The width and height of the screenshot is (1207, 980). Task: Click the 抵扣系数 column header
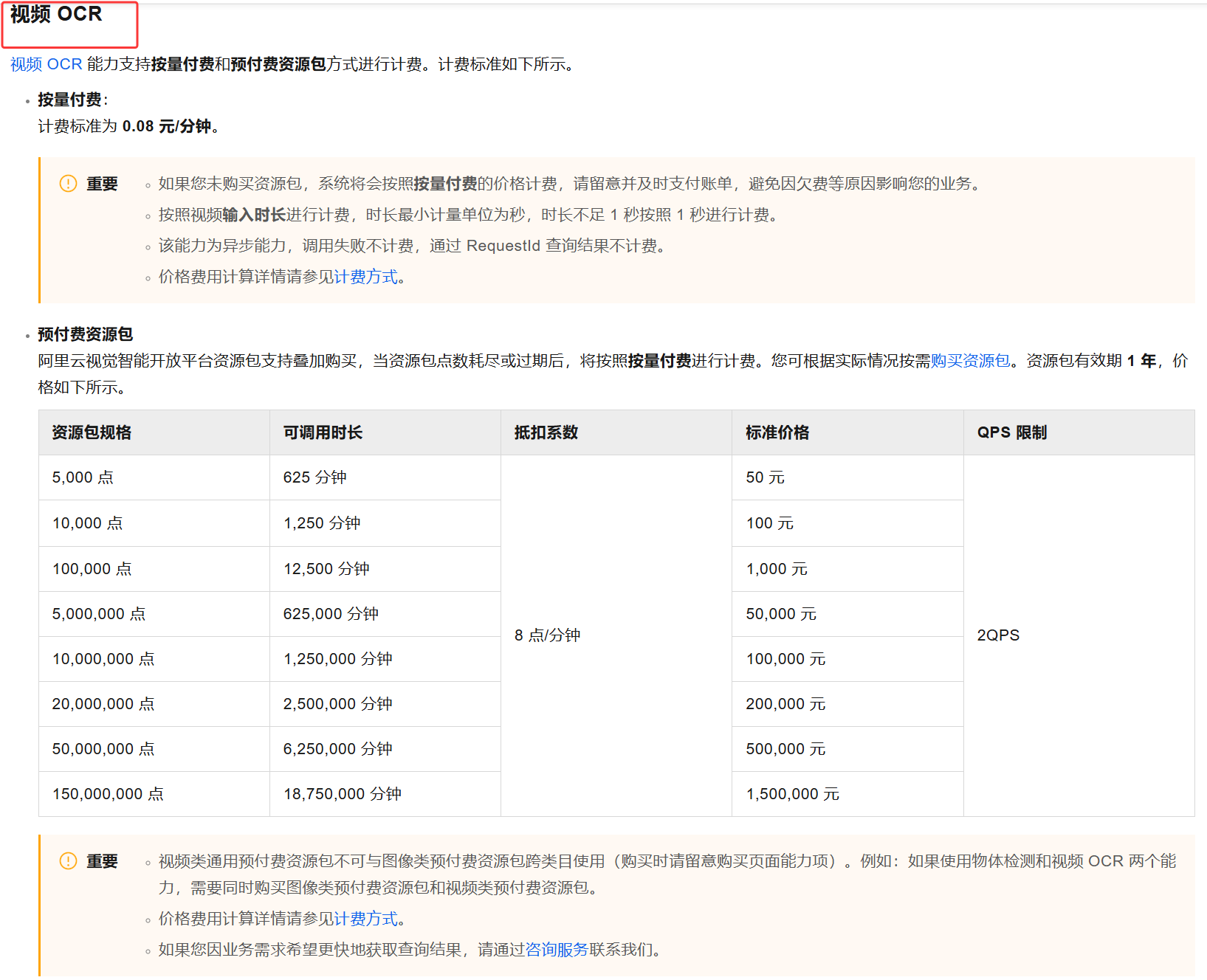pyautogui.click(x=616, y=432)
